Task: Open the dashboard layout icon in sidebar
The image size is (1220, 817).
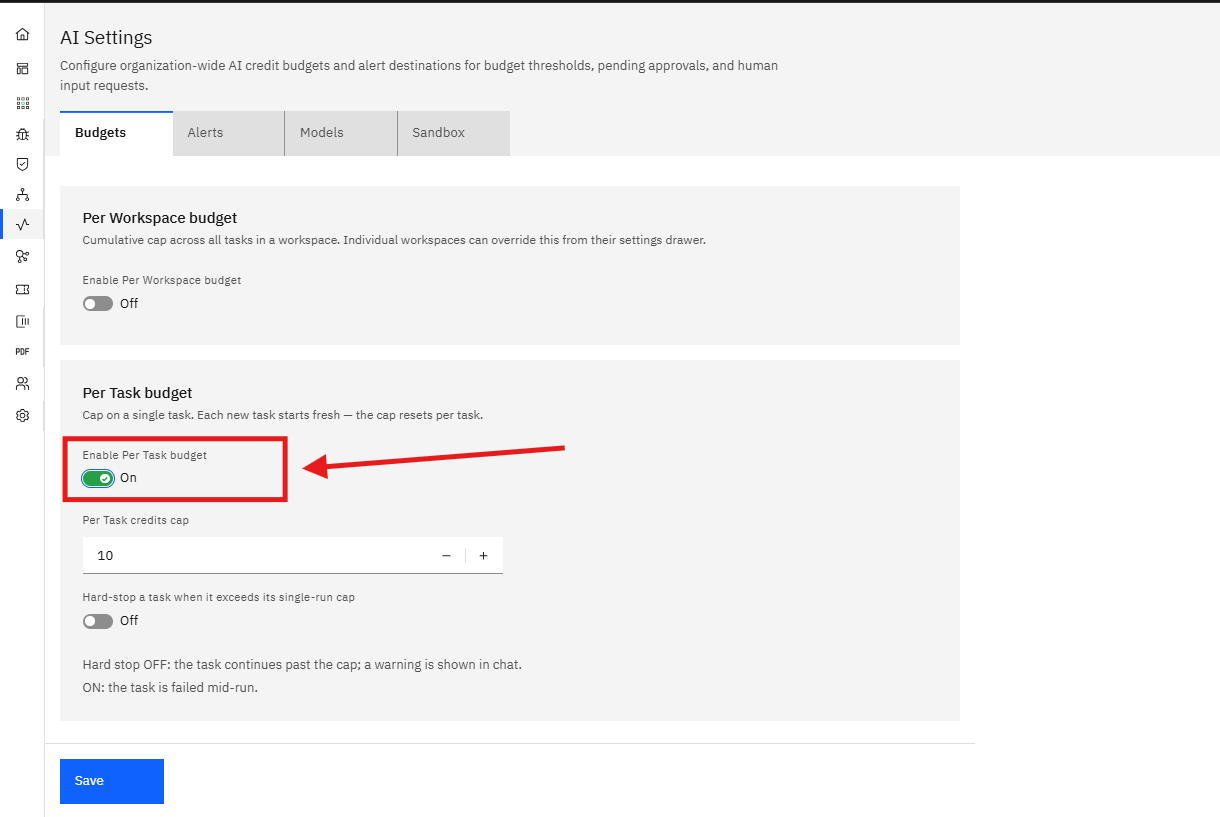Action: (x=22, y=69)
